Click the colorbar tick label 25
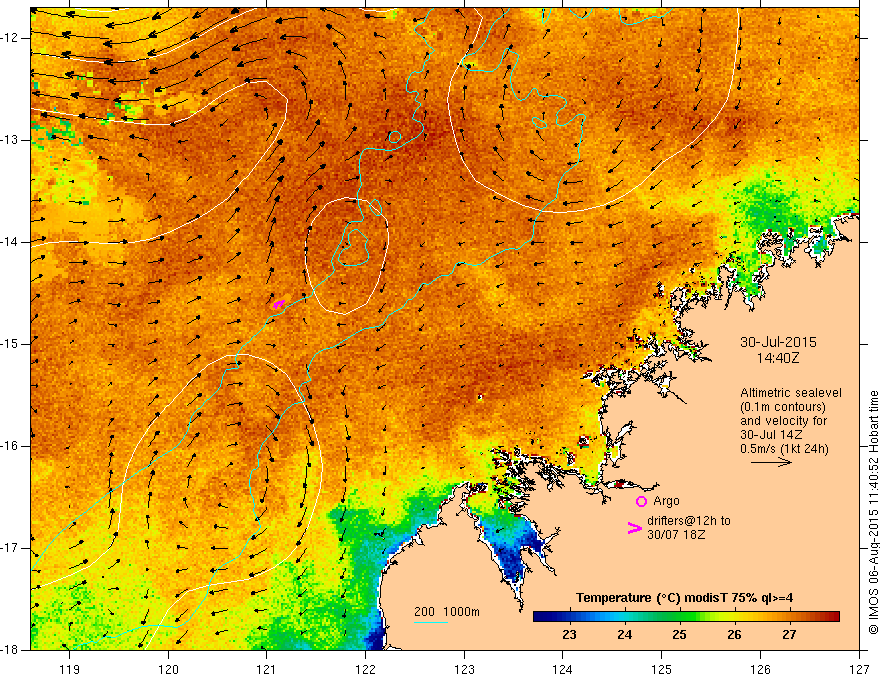Image resolution: width=880 pixels, height=680 pixels. coord(680,635)
